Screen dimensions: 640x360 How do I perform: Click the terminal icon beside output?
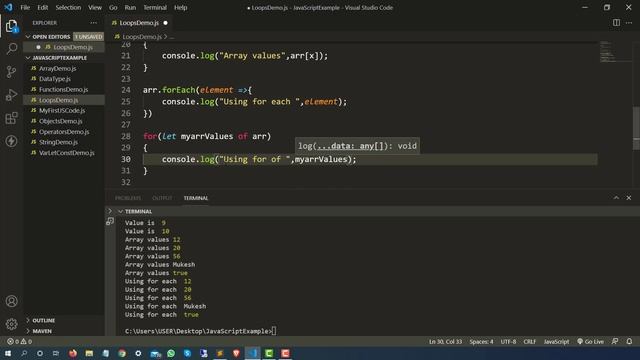(x=110, y=222)
